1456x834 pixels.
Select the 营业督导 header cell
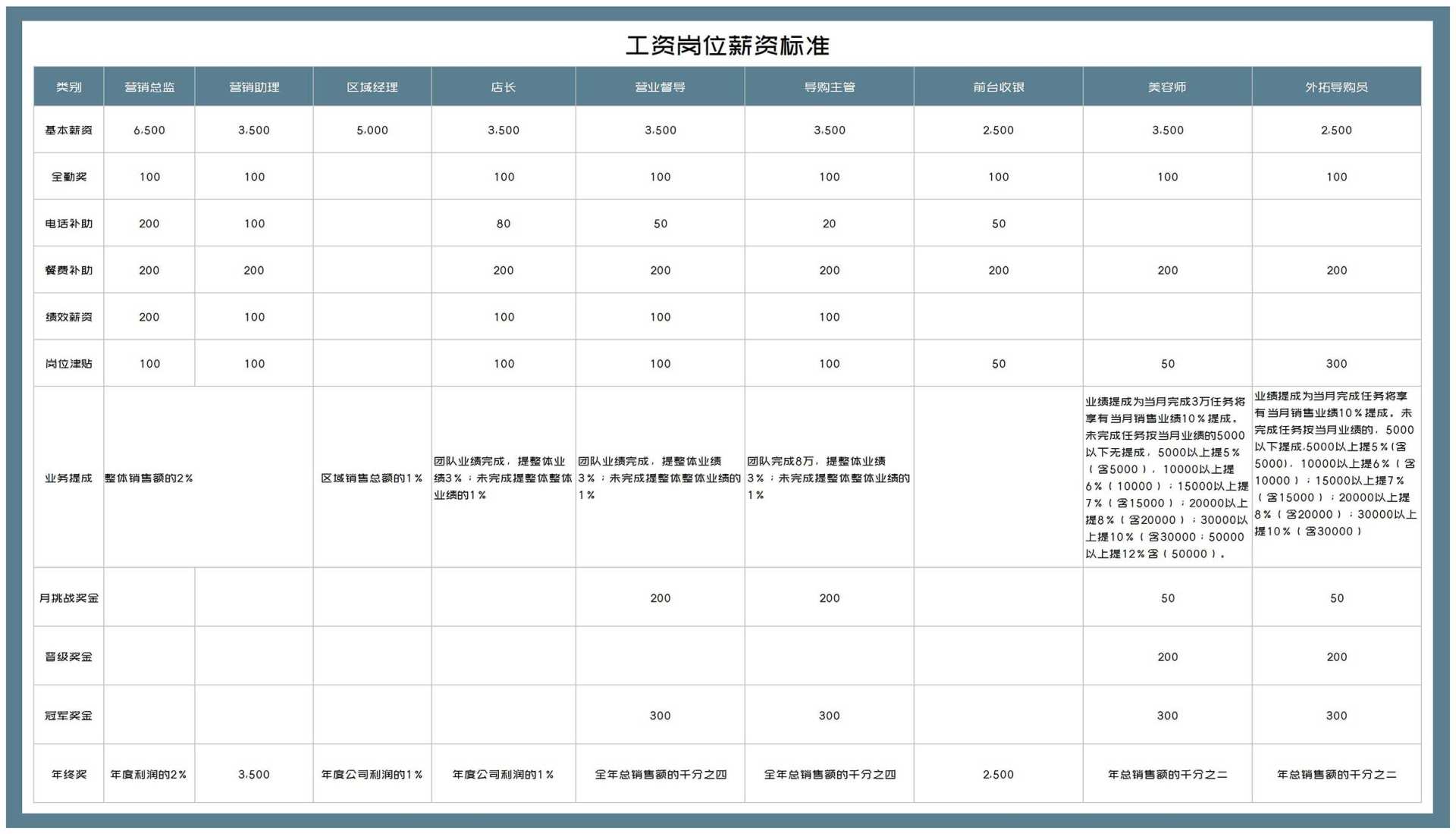coord(660,86)
